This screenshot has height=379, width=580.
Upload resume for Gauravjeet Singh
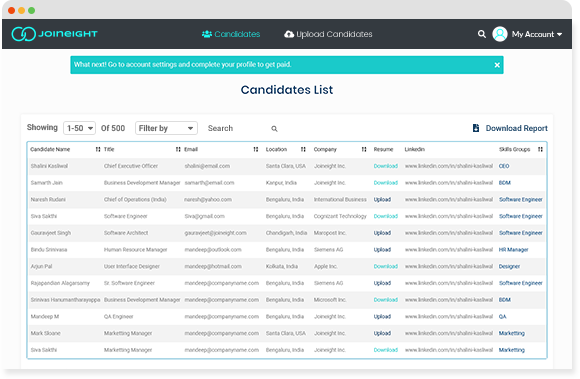tap(382, 233)
